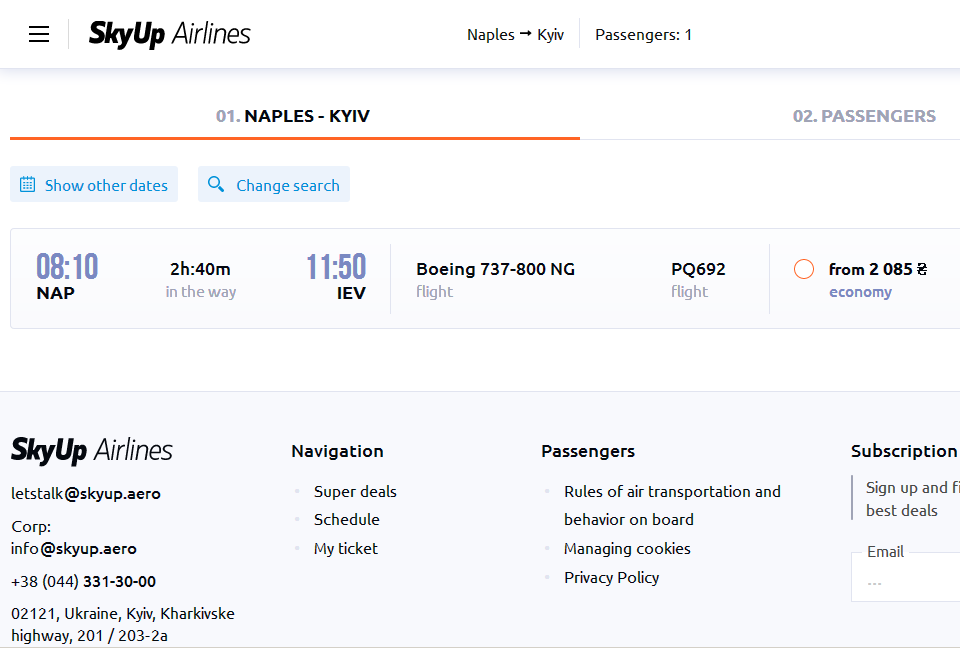Click the info@skyup.aero corporate email
The width and height of the screenshot is (960, 648).
74,548
